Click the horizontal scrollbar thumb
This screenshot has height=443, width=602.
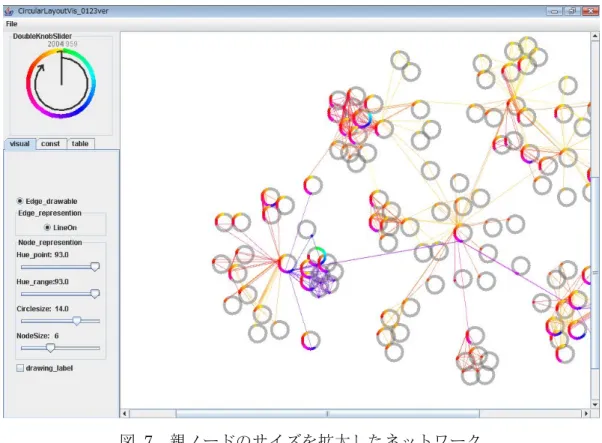coord(327,413)
